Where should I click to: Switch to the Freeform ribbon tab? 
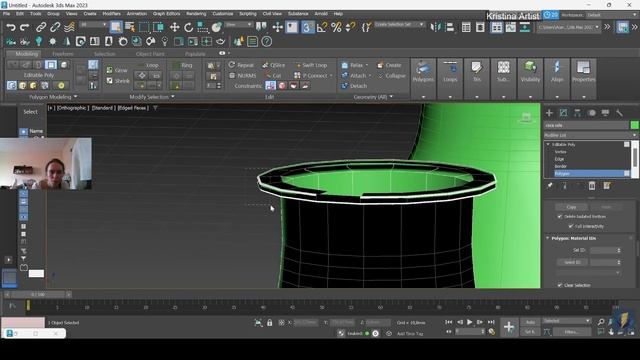click(63, 54)
